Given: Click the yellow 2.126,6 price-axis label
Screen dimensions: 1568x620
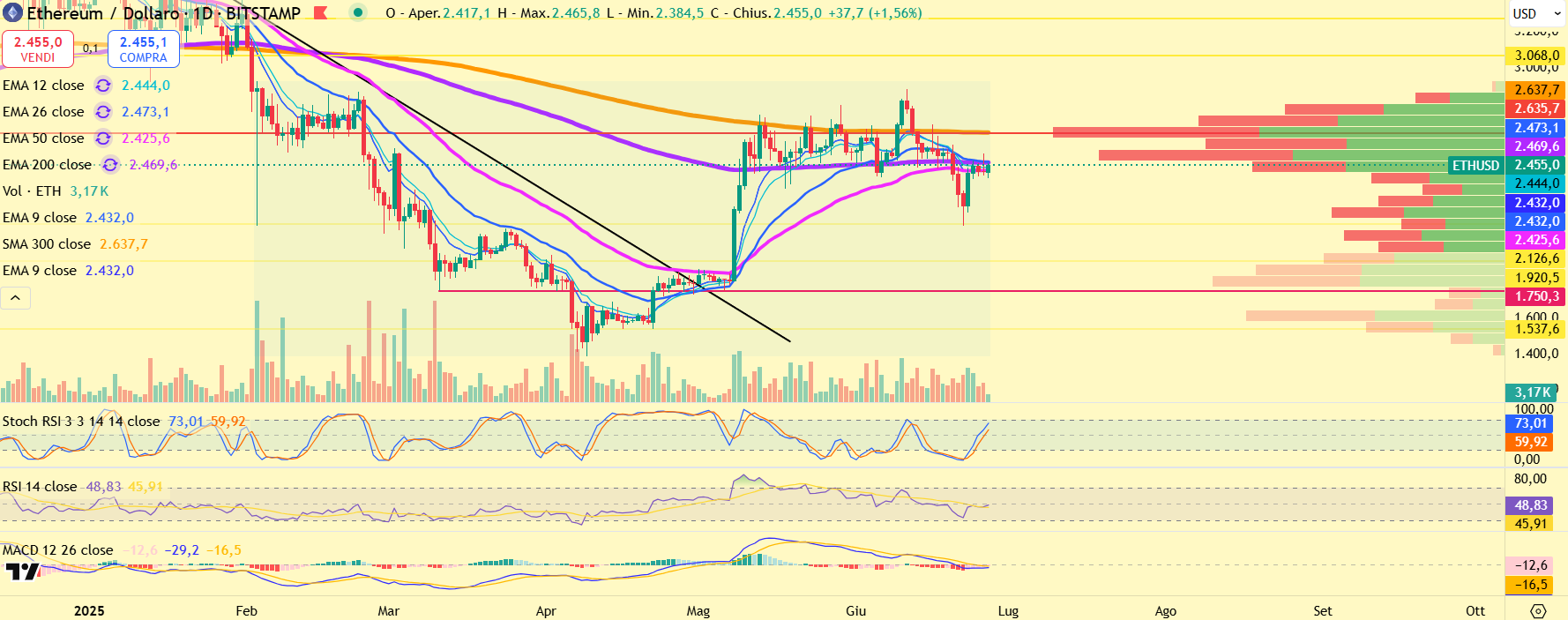Looking at the screenshot, I should pos(1536,258).
